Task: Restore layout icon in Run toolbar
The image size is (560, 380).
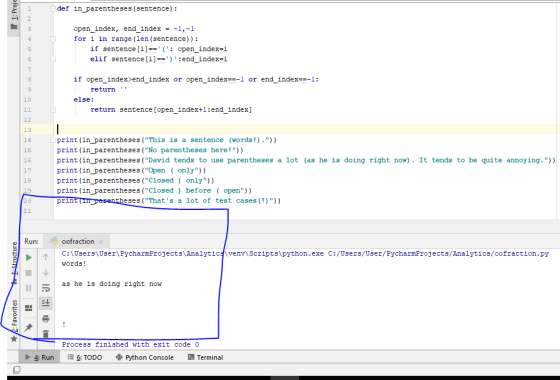Action: click(29, 308)
